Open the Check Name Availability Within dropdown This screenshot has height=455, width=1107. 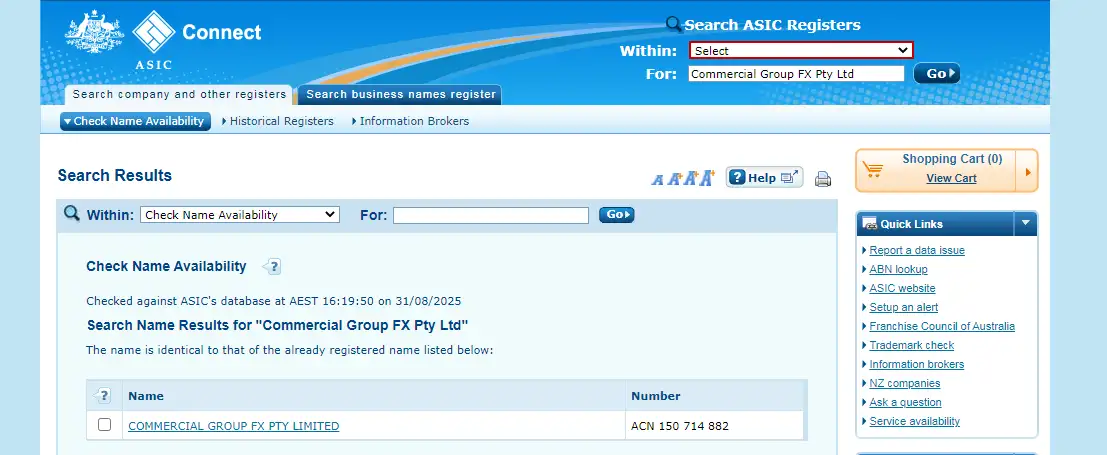pos(240,215)
